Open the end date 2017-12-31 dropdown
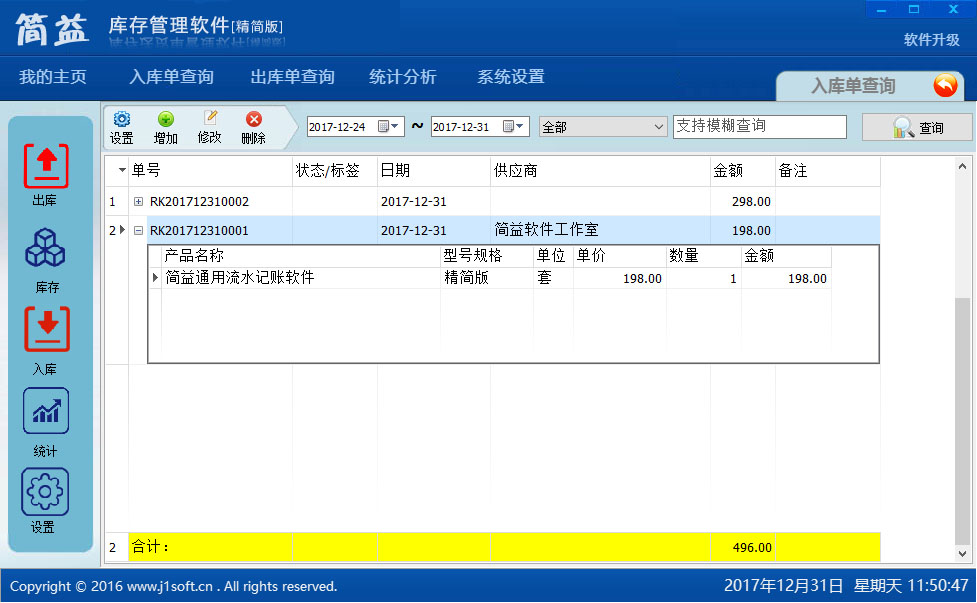The image size is (977, 603). pos(520,127)
